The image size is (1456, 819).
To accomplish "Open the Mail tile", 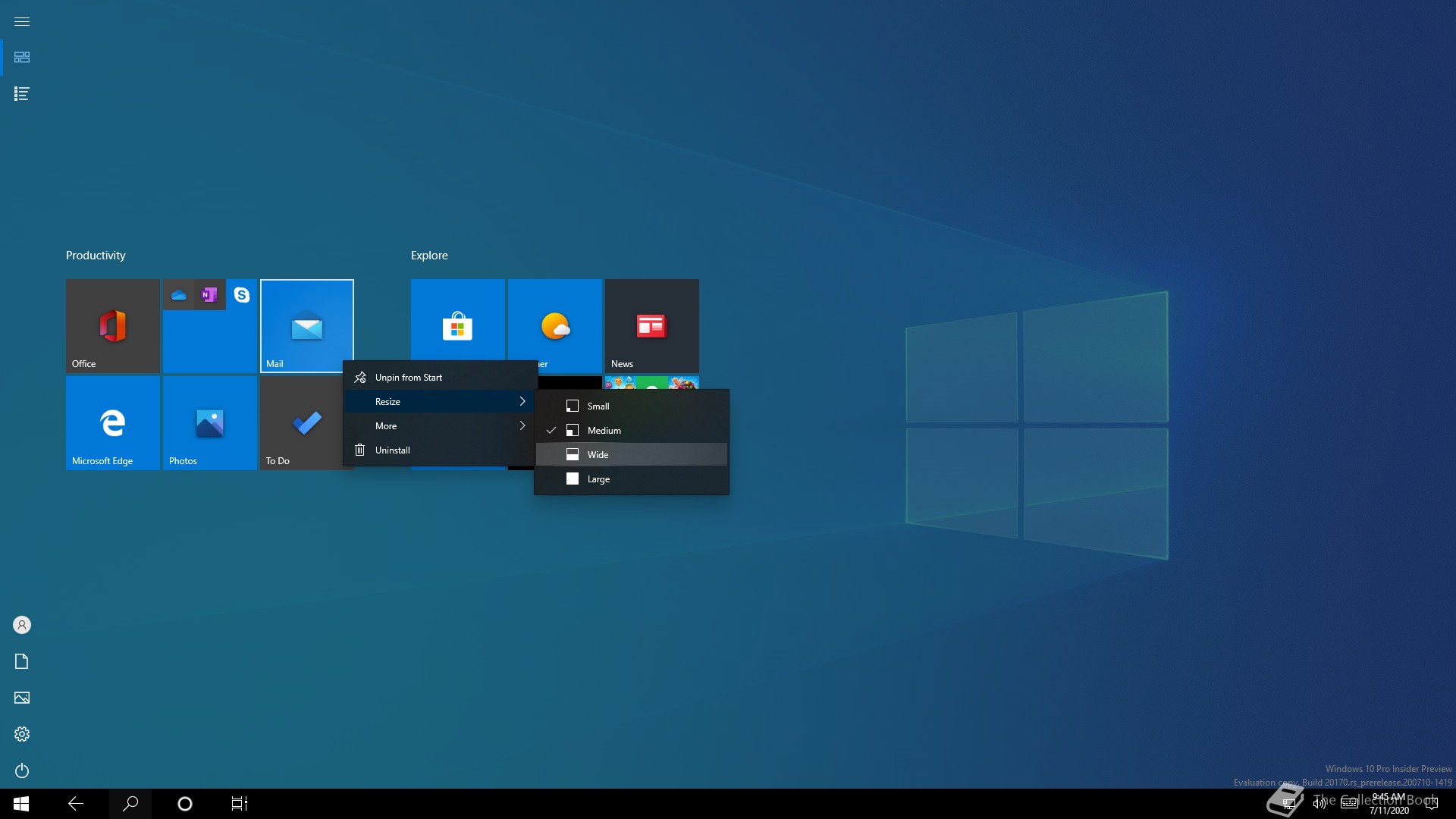I will pos(307,326).
